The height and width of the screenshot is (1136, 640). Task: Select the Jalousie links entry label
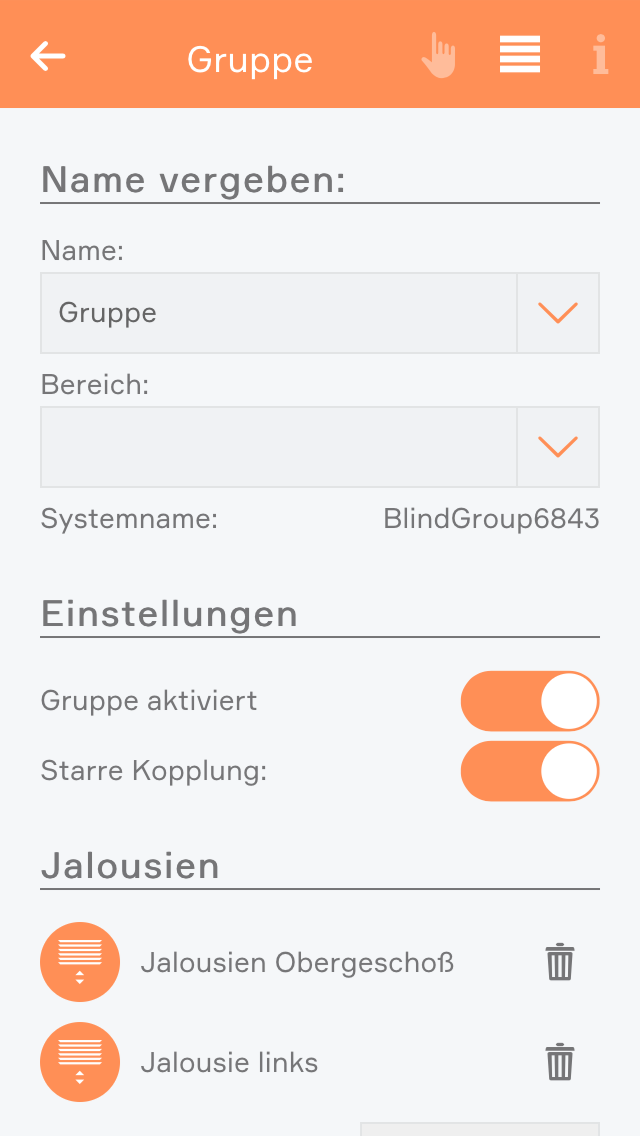[x=229, y=1062]
